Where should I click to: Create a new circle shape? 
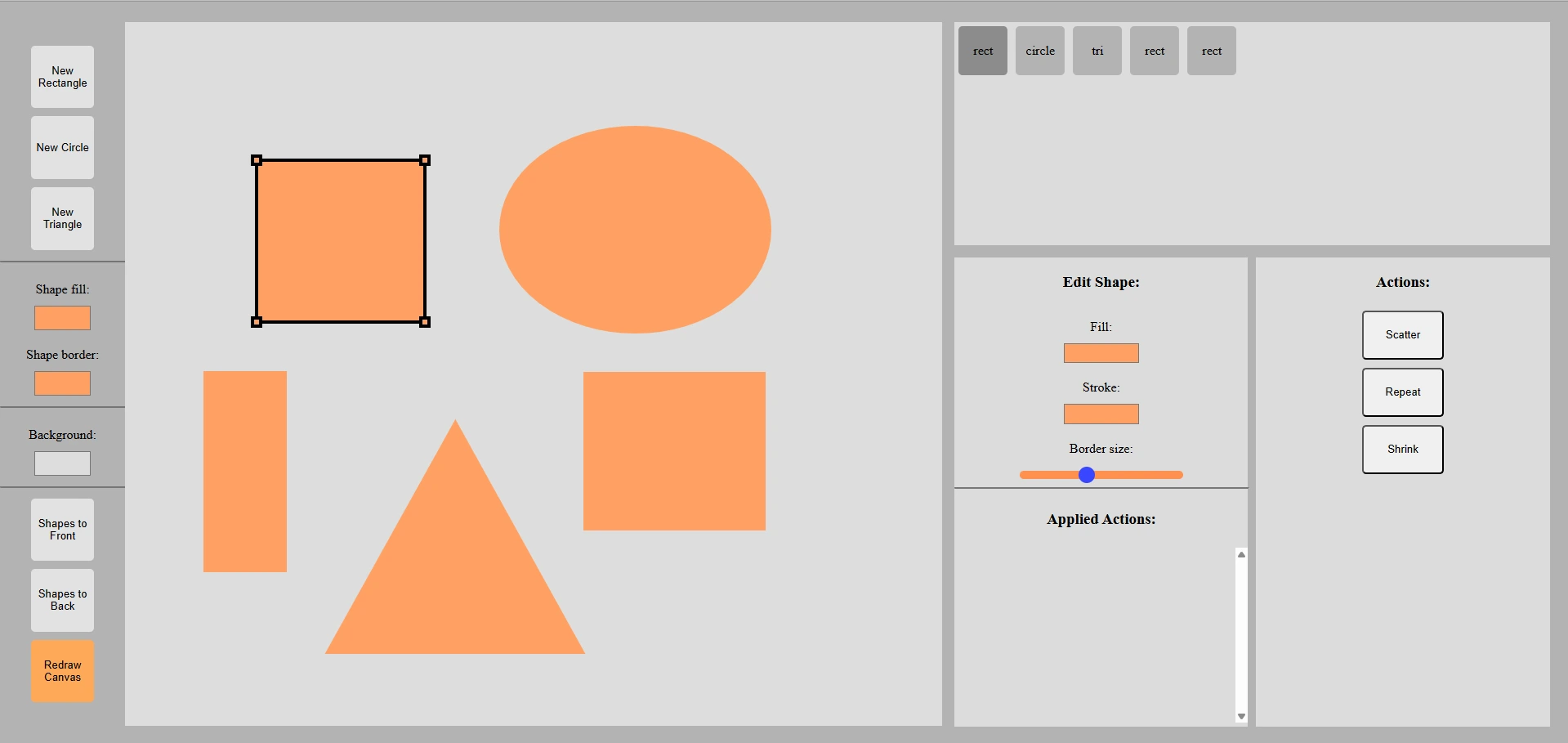click(62, 147)
